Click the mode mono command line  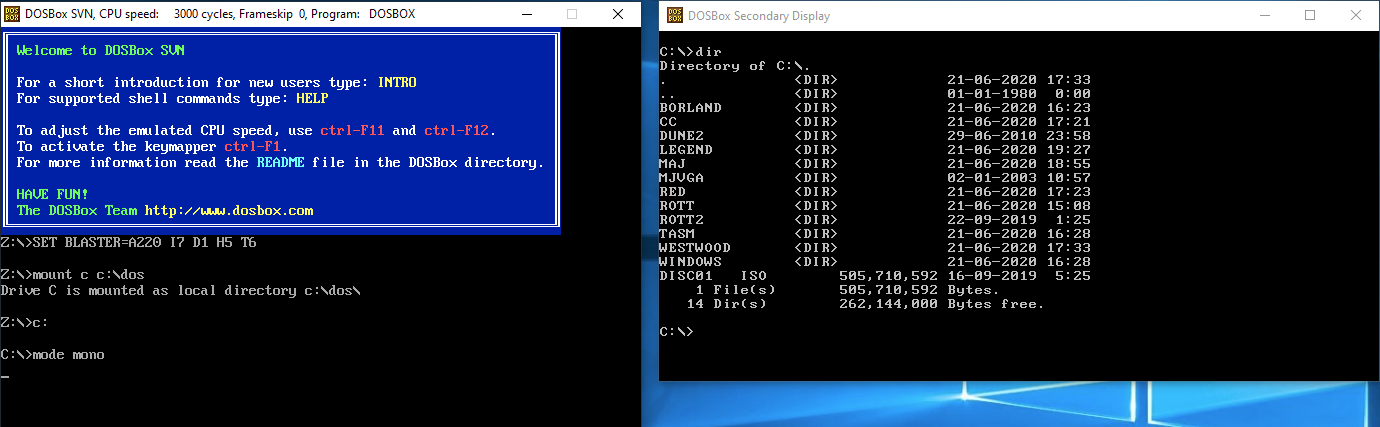coord(52,355)
